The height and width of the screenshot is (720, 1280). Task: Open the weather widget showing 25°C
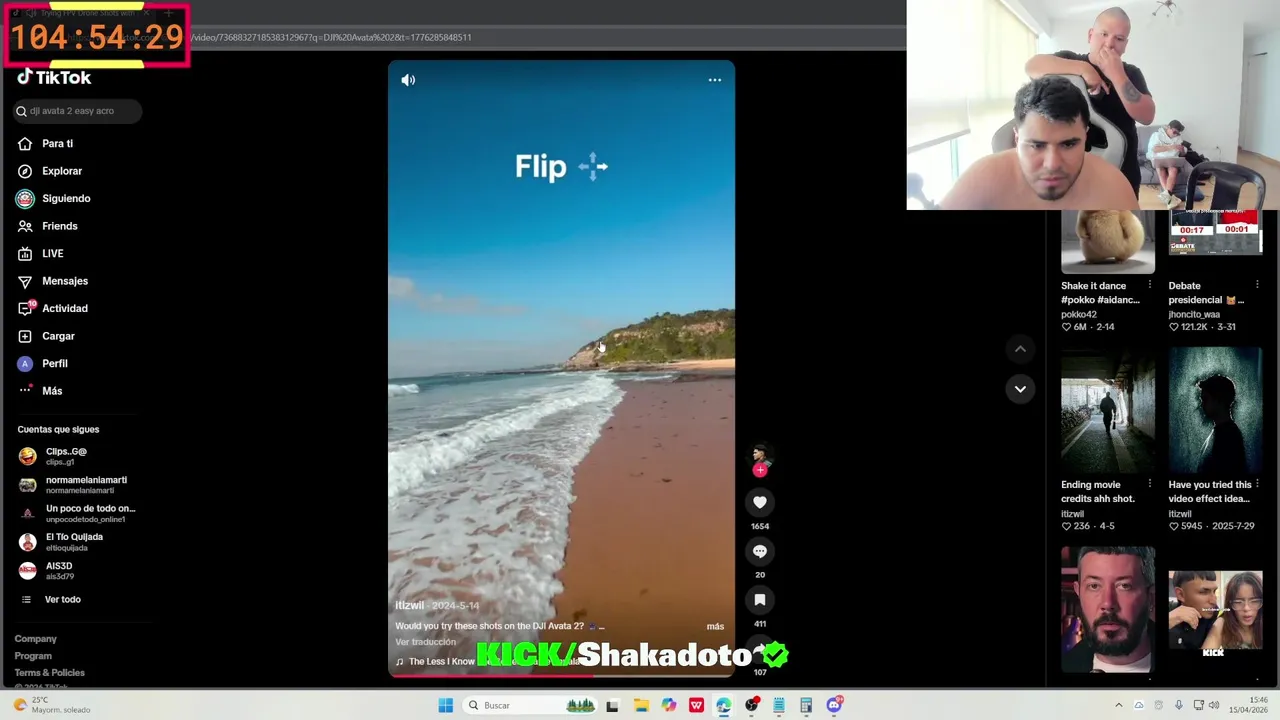50,705
